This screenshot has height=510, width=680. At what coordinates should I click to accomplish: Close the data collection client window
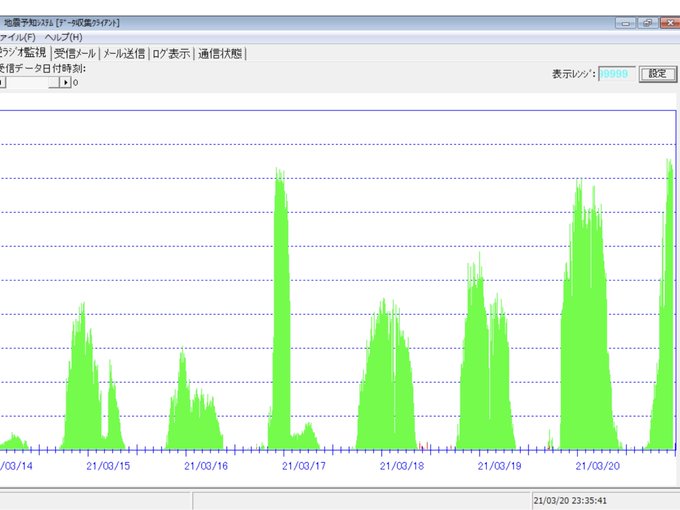[x=670, y=23]
